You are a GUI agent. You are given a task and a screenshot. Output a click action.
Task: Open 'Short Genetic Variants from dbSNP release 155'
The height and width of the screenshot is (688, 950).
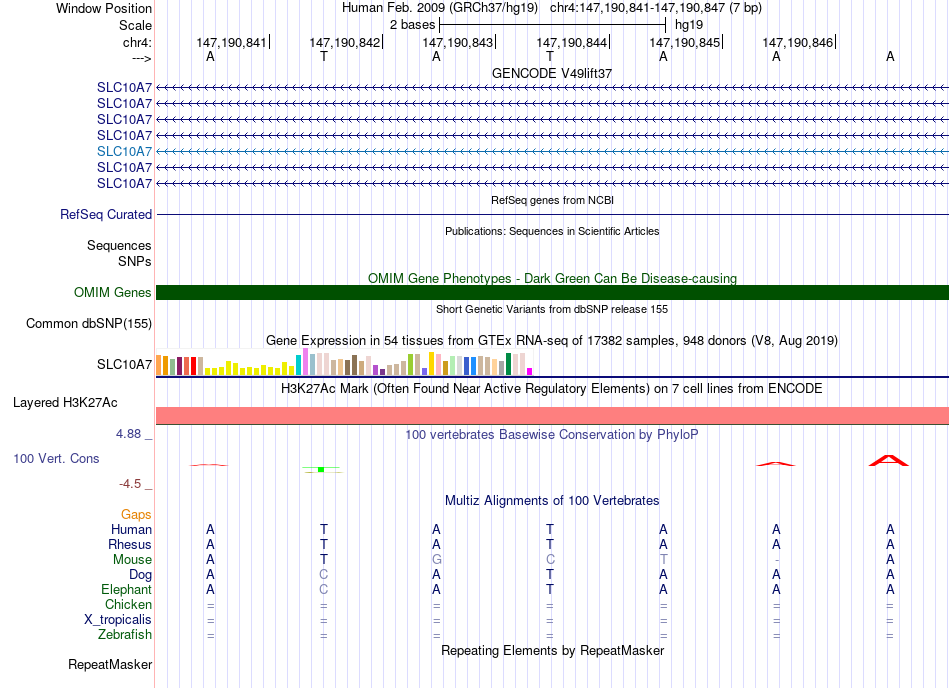click(552, 309)
